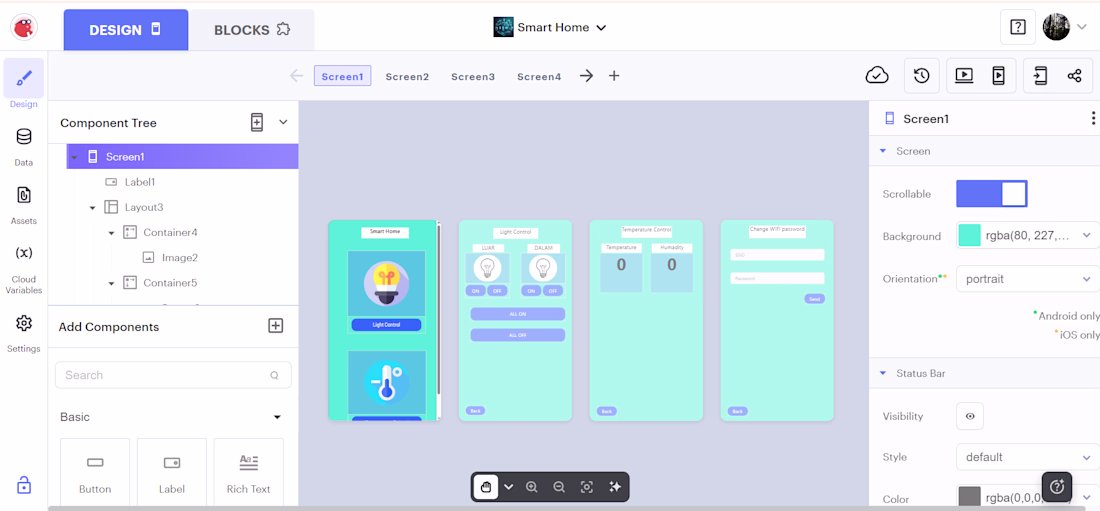The image size is (1100, 511).
Task: Select the Screen1 tab
Action: click(342, 76)
